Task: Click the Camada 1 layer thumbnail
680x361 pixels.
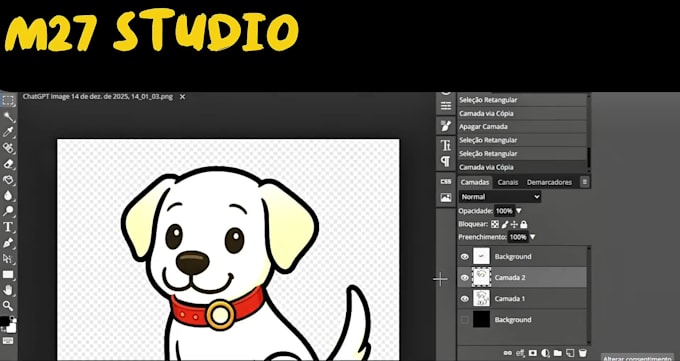Action: pos(481,299)
